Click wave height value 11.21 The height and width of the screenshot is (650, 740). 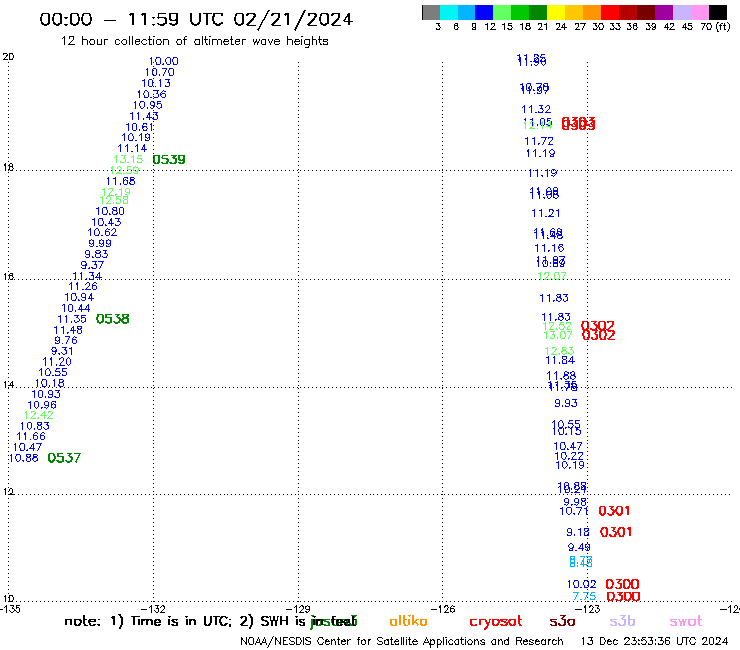546,213
